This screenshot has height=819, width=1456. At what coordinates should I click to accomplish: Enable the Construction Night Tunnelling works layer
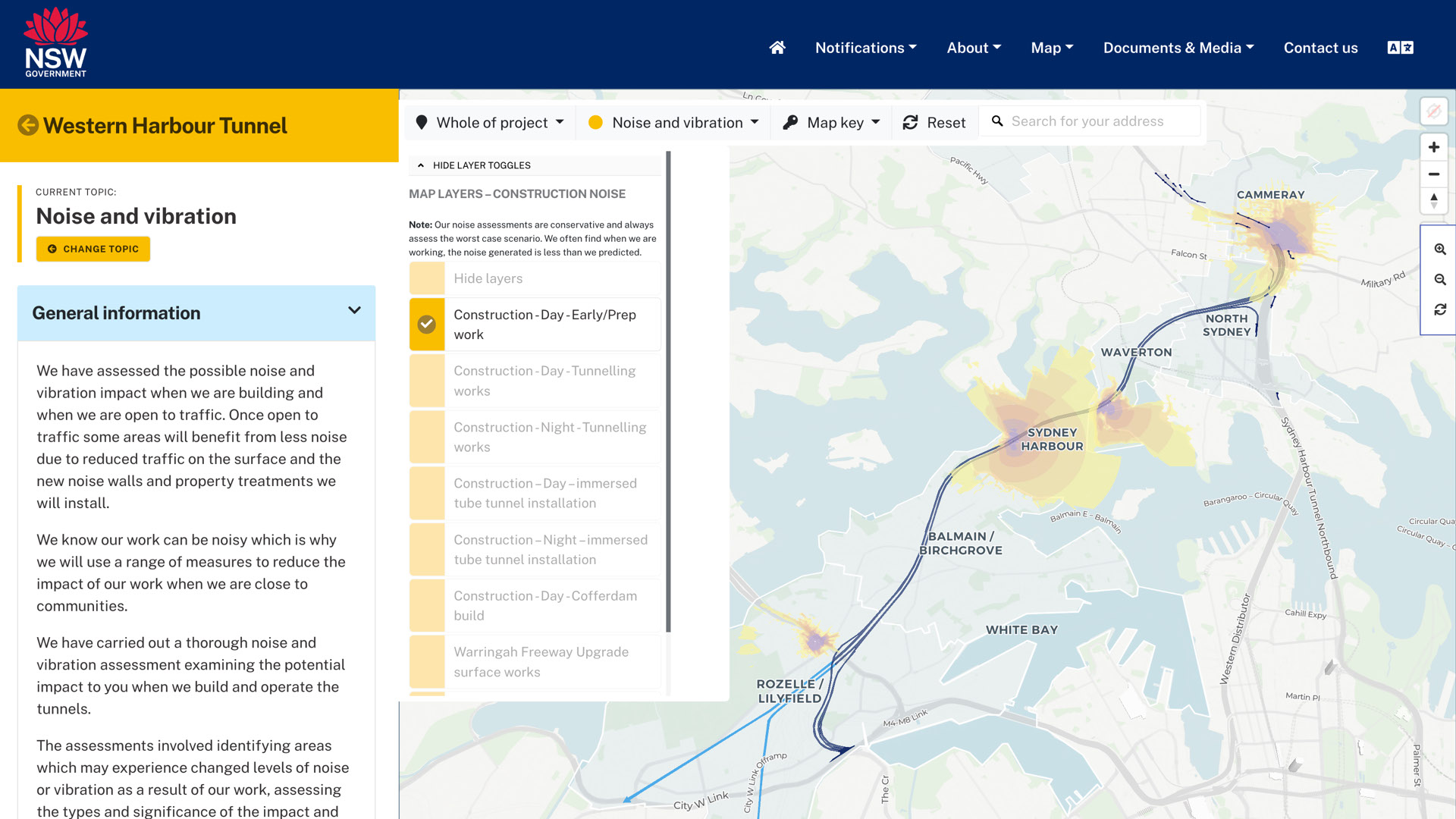(427, 438)
